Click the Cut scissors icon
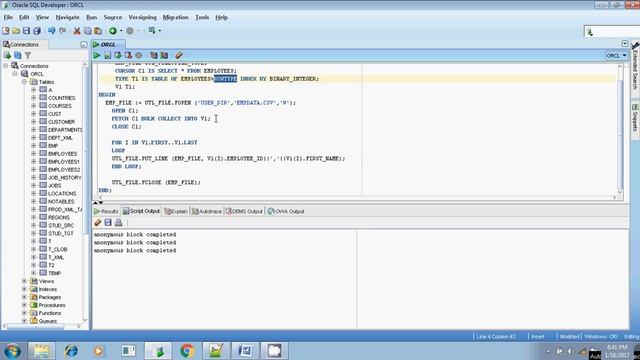 pyautogui.click(x=77, y=31)
